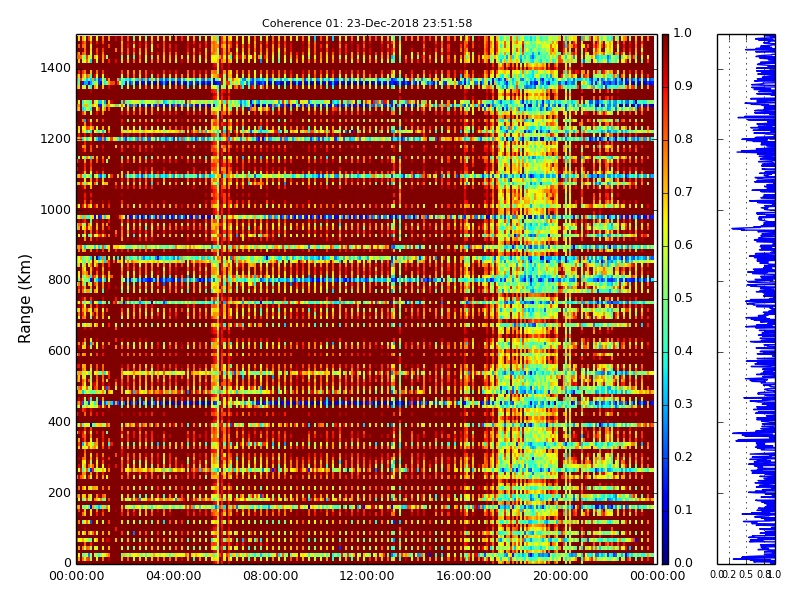This screenshot has height=600, width=800.
Task: Select the 200 range tick label
Action: point(59,492)
